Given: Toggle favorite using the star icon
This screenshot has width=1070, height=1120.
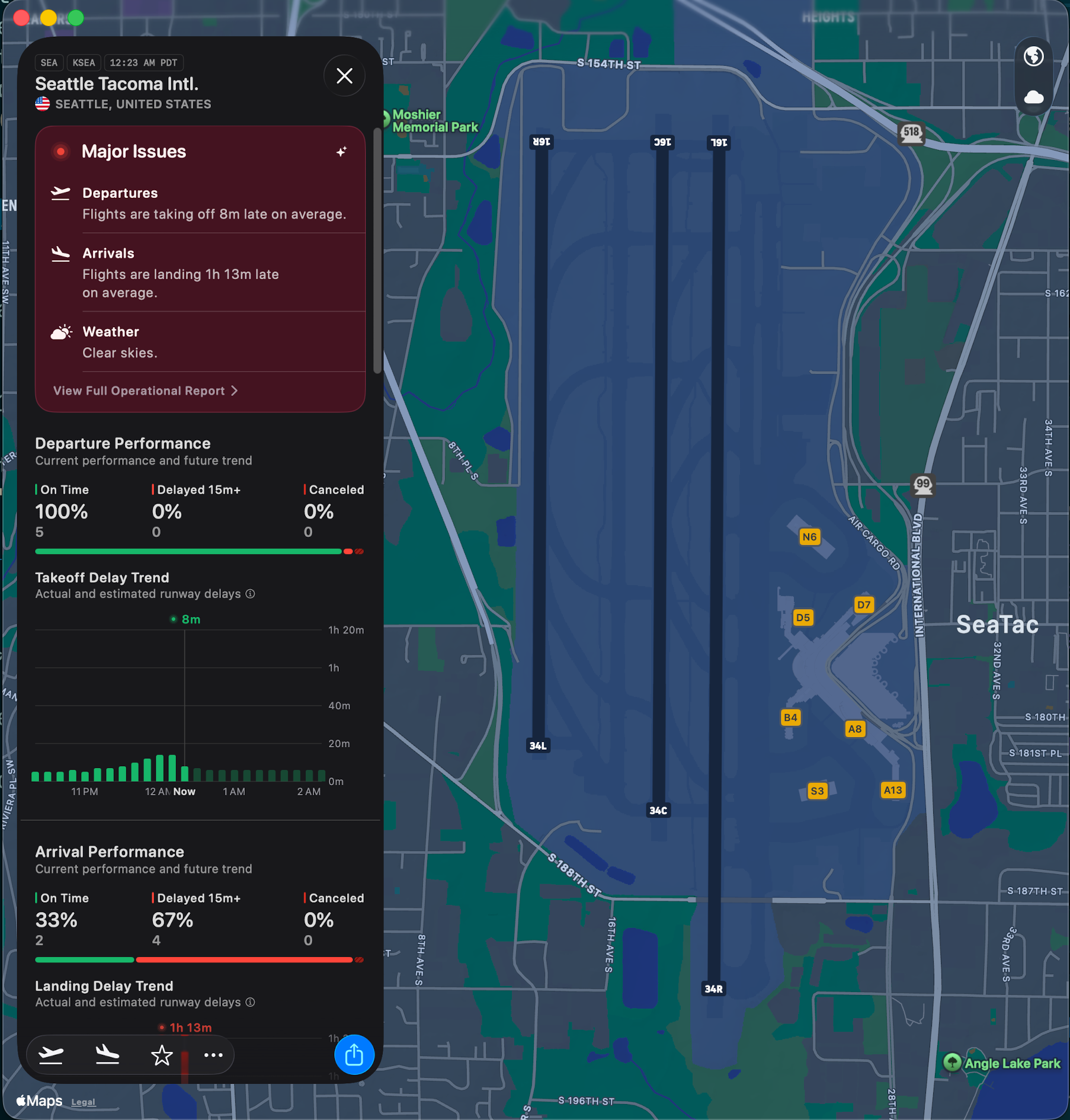Looking at the screenshot, I should pyautogui.click(x=162, y=1055).
